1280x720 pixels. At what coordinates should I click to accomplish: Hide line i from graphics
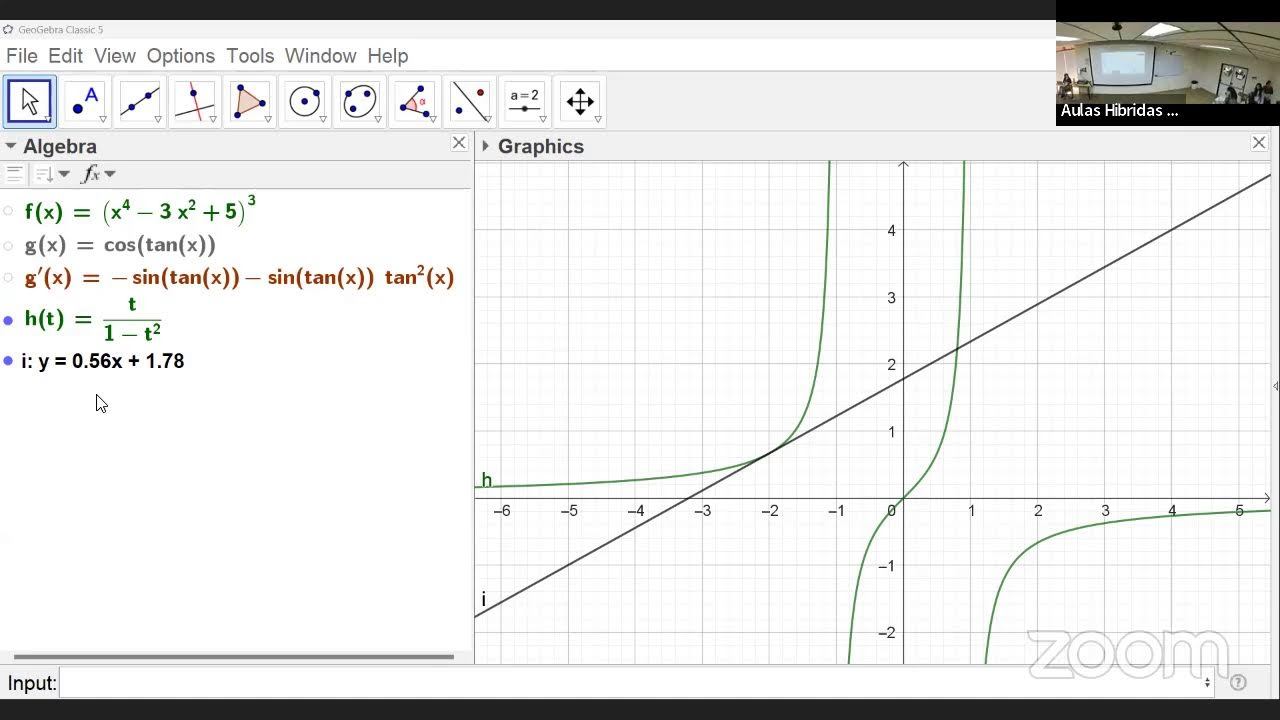pos(8,361)
